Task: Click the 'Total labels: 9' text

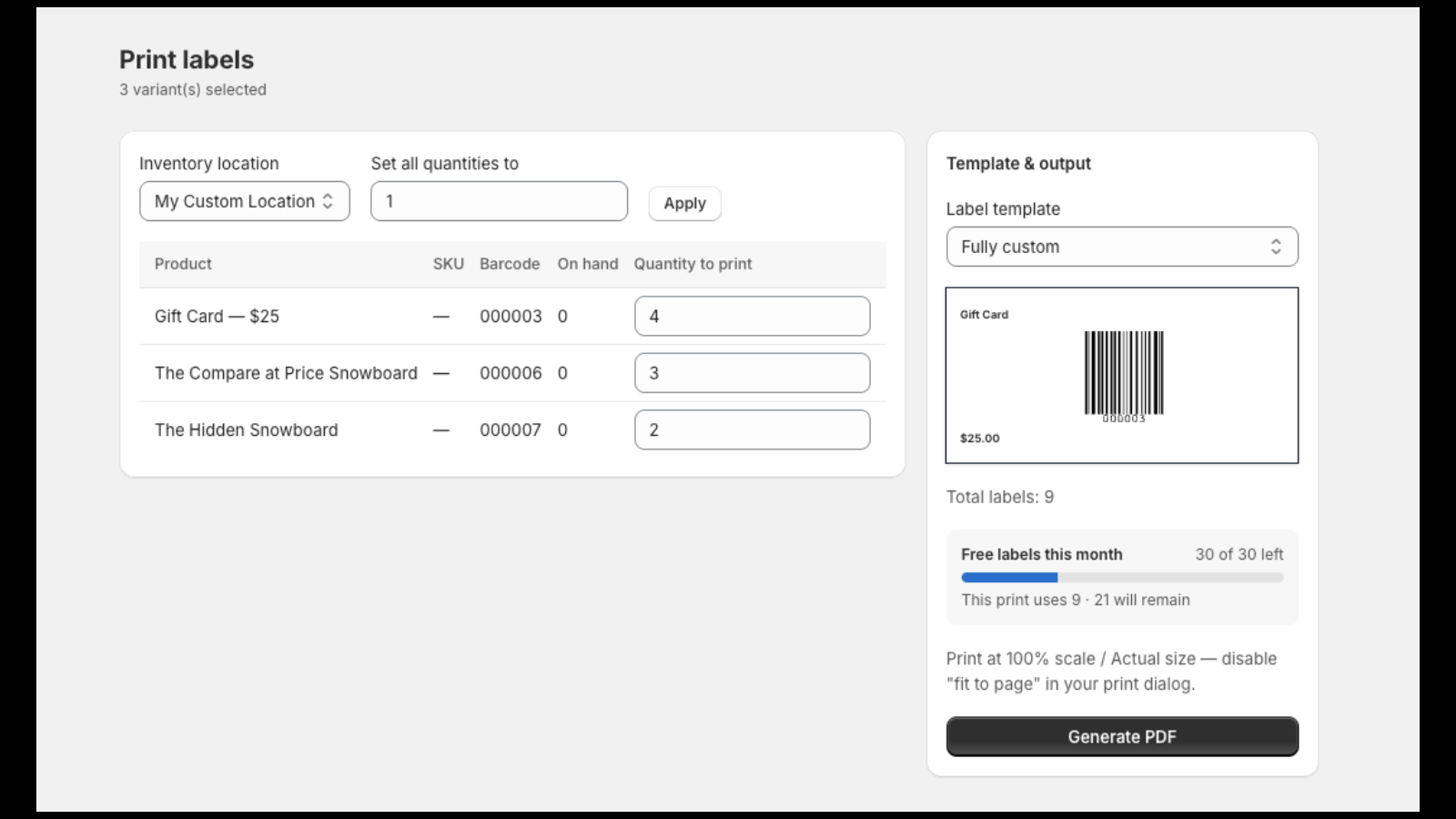Action: pos(1000,497)
